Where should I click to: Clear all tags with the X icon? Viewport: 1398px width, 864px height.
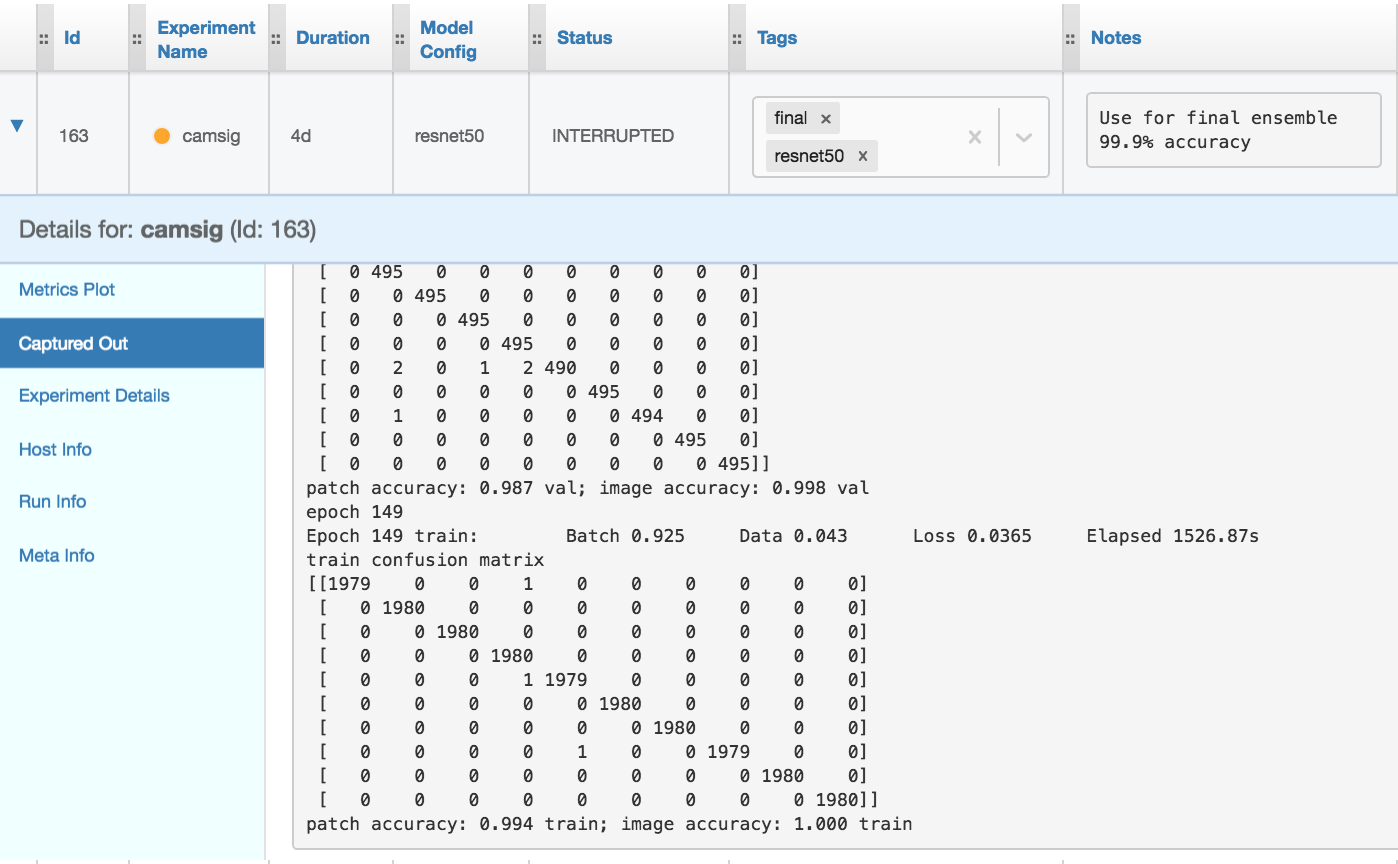tap(975, 137)
